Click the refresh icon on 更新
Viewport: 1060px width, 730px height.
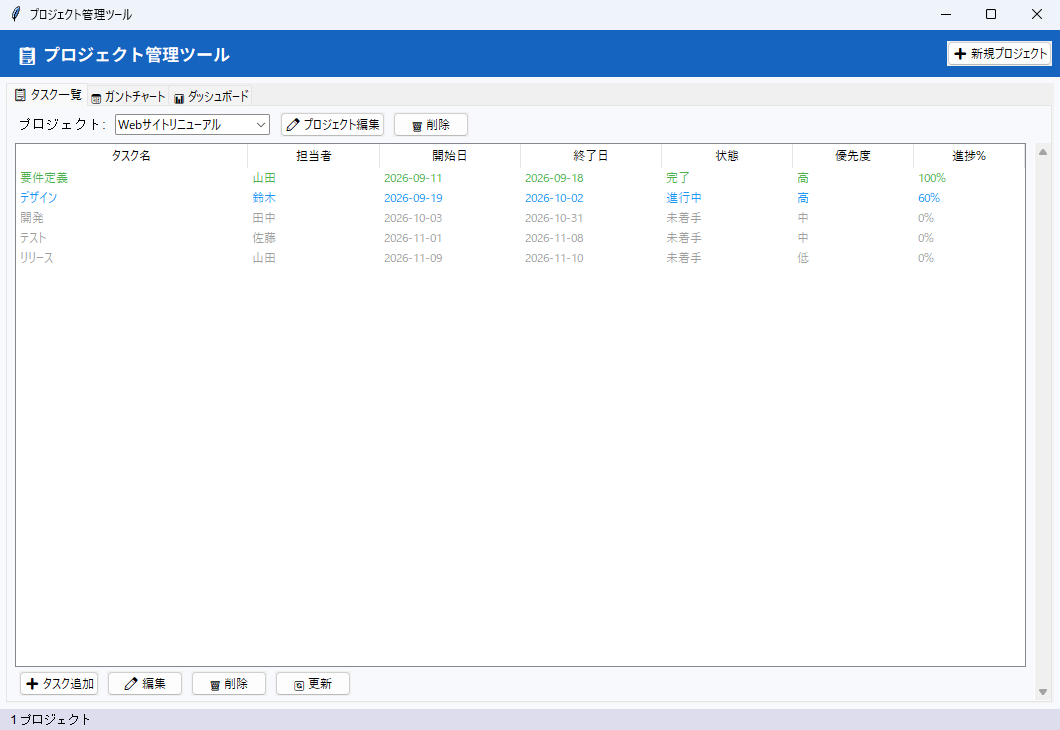pos(299,685)
